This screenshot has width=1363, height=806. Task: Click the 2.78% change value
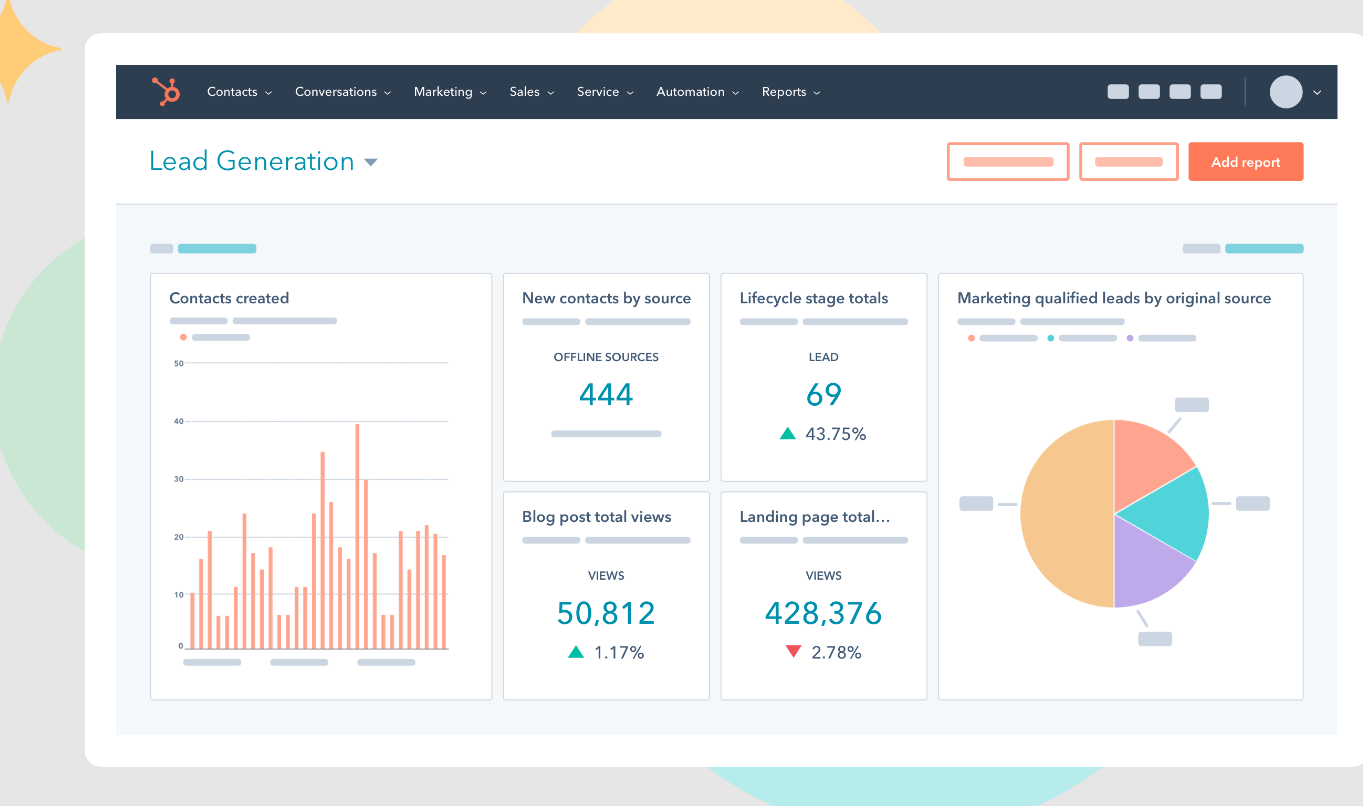click(x=837, y=653)
